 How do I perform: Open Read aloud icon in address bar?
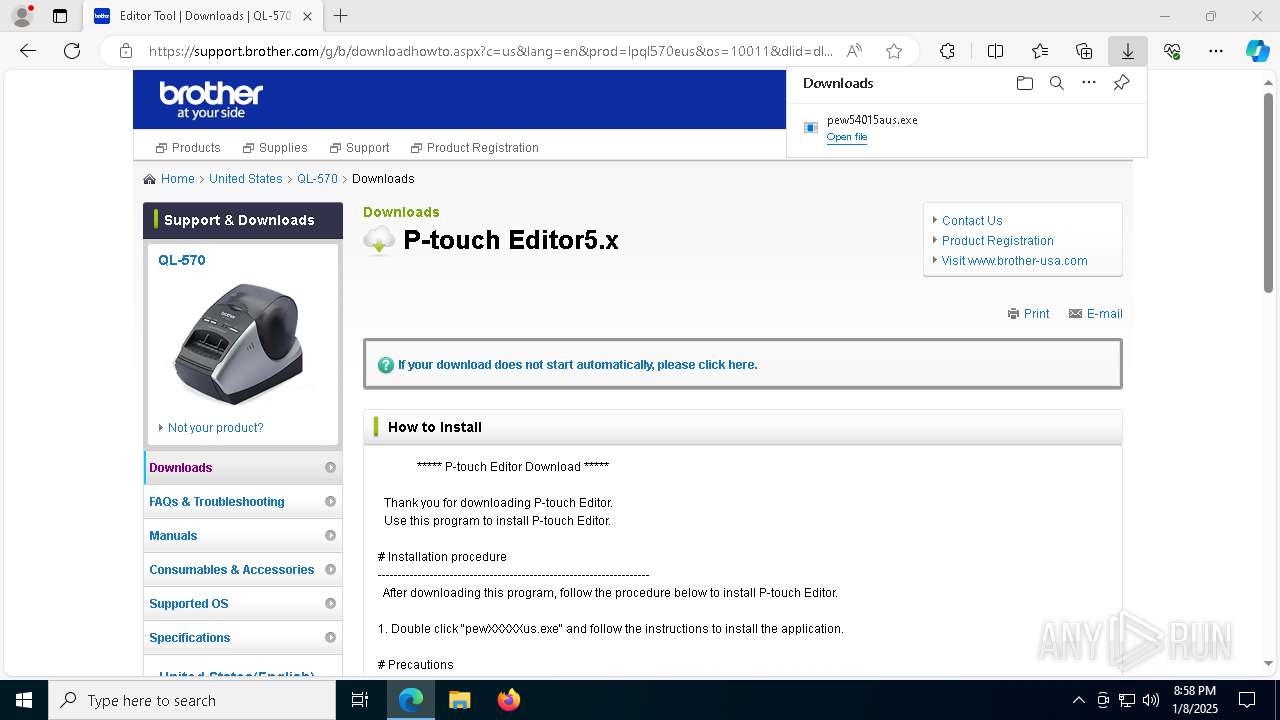(x=854, y=51)
